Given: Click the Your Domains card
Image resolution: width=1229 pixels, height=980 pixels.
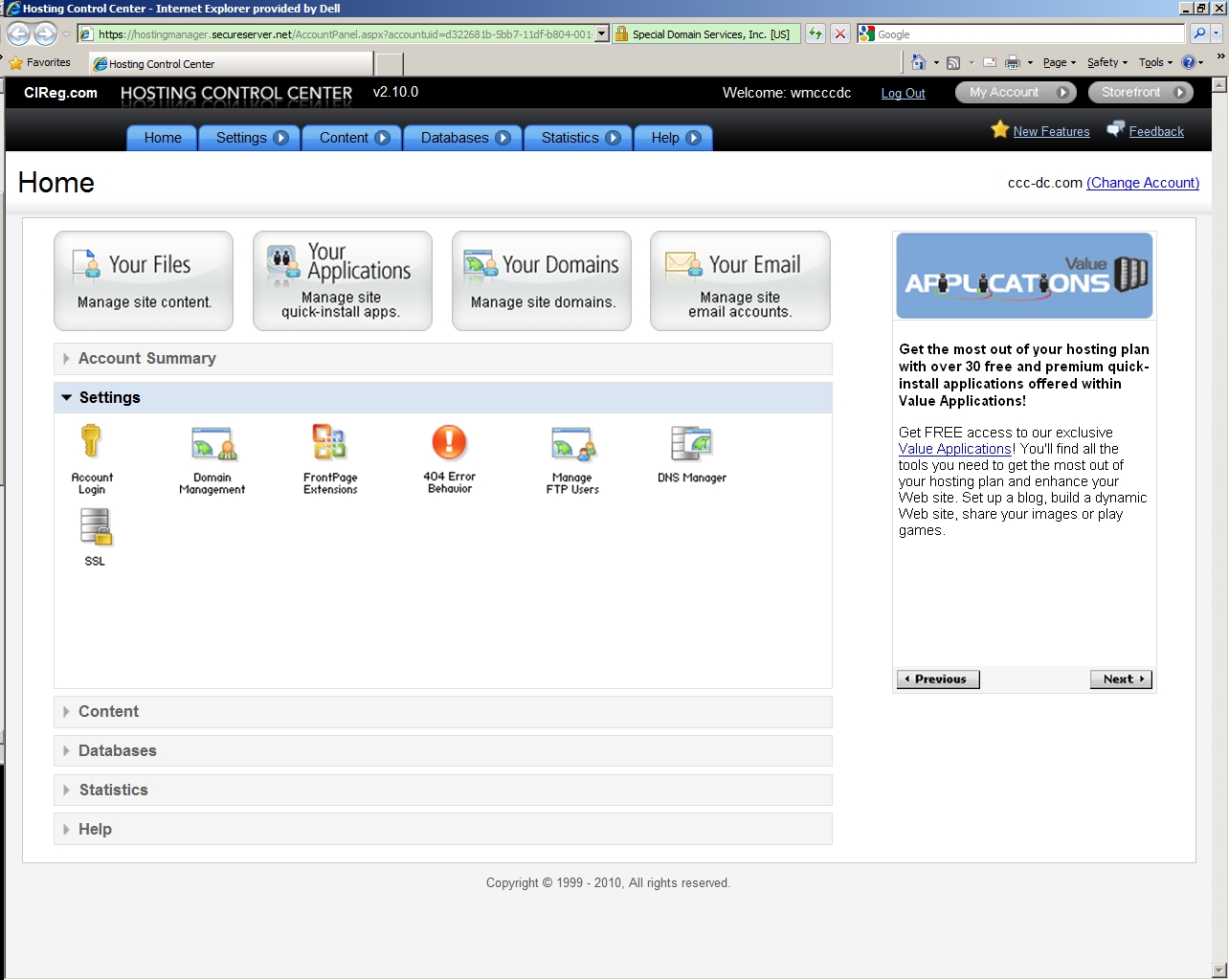Looking at the screenshot, I should click(x=542, y=281).
